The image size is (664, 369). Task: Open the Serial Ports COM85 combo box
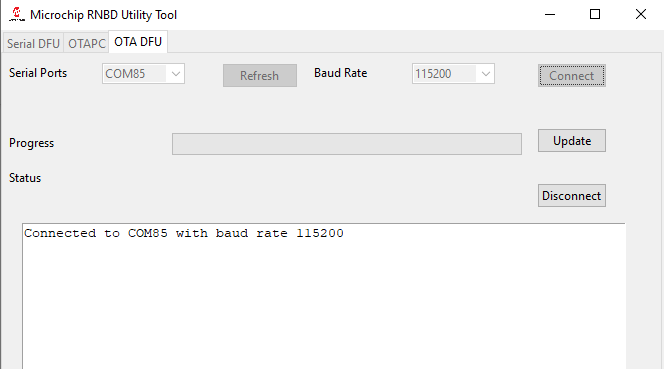click(143, 74)
